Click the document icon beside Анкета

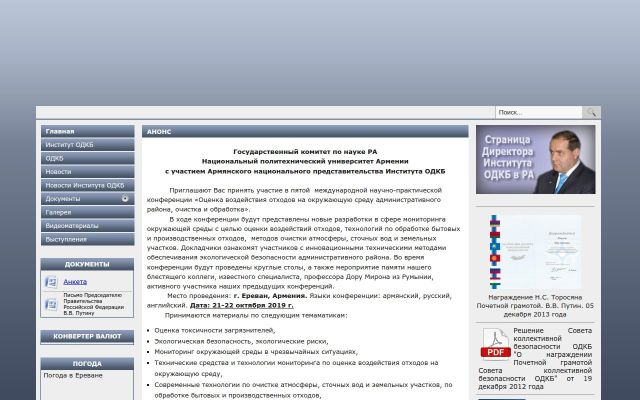tap(51, 282)
